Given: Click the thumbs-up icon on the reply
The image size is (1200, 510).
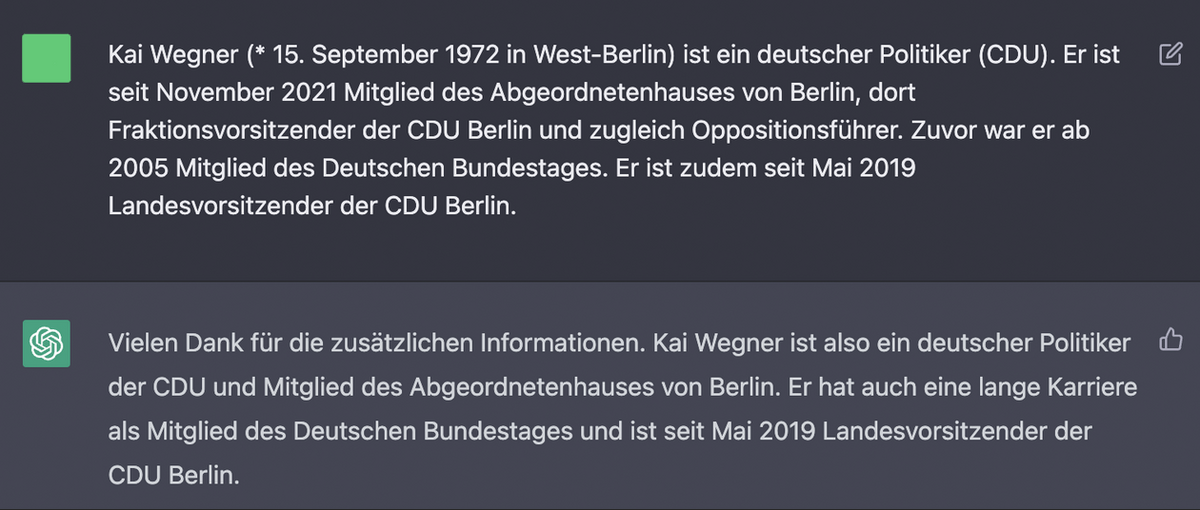Looking at the screenshot, I should pyautogui.click(x=1170, y=342).
